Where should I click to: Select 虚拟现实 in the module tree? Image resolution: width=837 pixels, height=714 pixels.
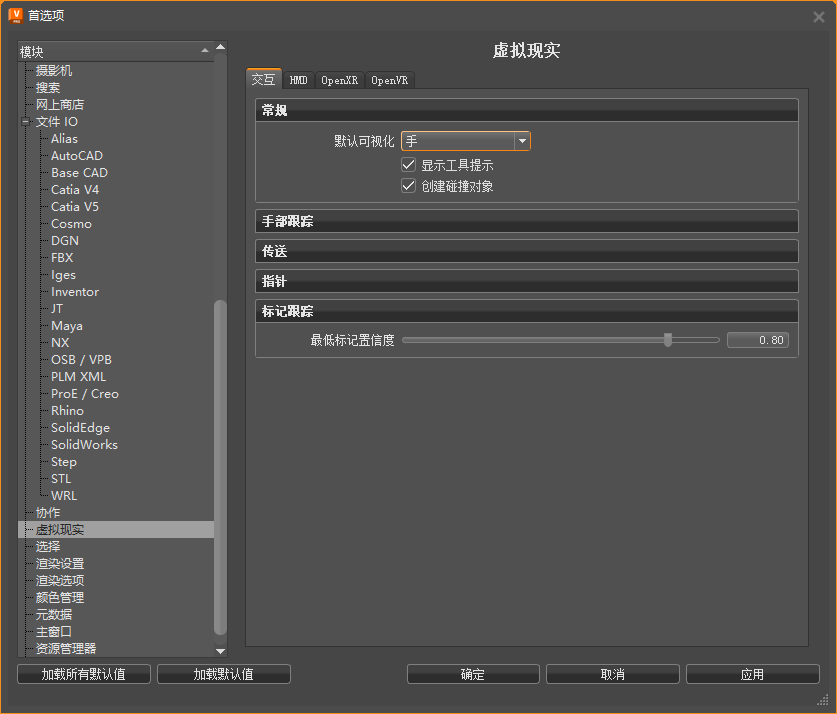[x=60, y=530]
